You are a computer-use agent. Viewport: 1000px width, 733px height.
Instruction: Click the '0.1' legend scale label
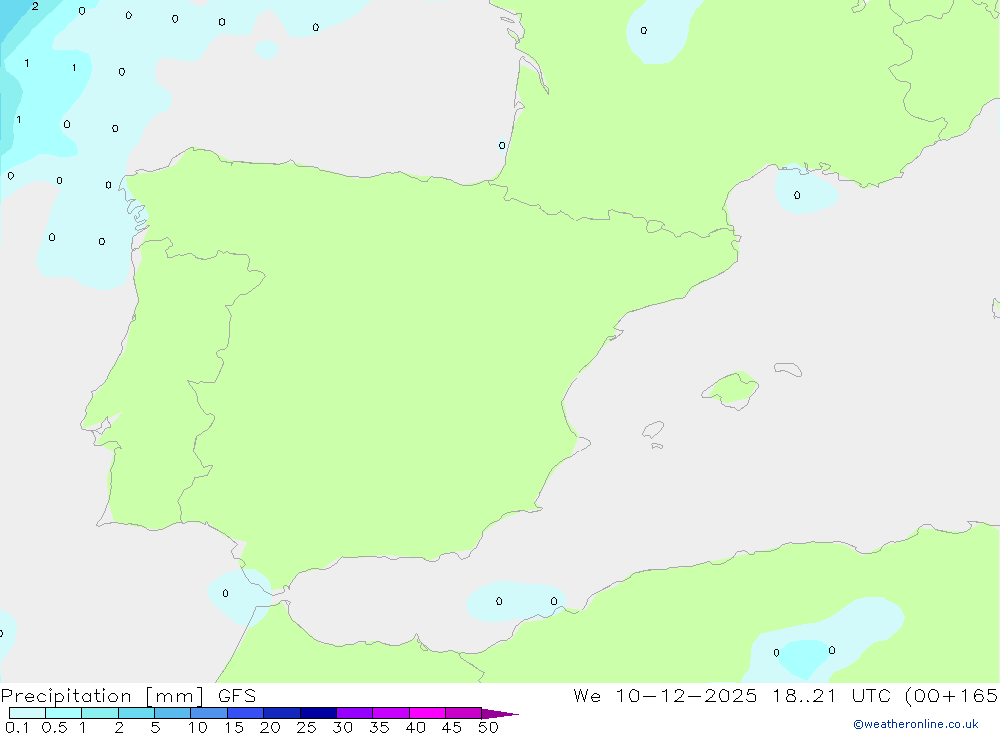pyautogui.click(x=17, y=727)
